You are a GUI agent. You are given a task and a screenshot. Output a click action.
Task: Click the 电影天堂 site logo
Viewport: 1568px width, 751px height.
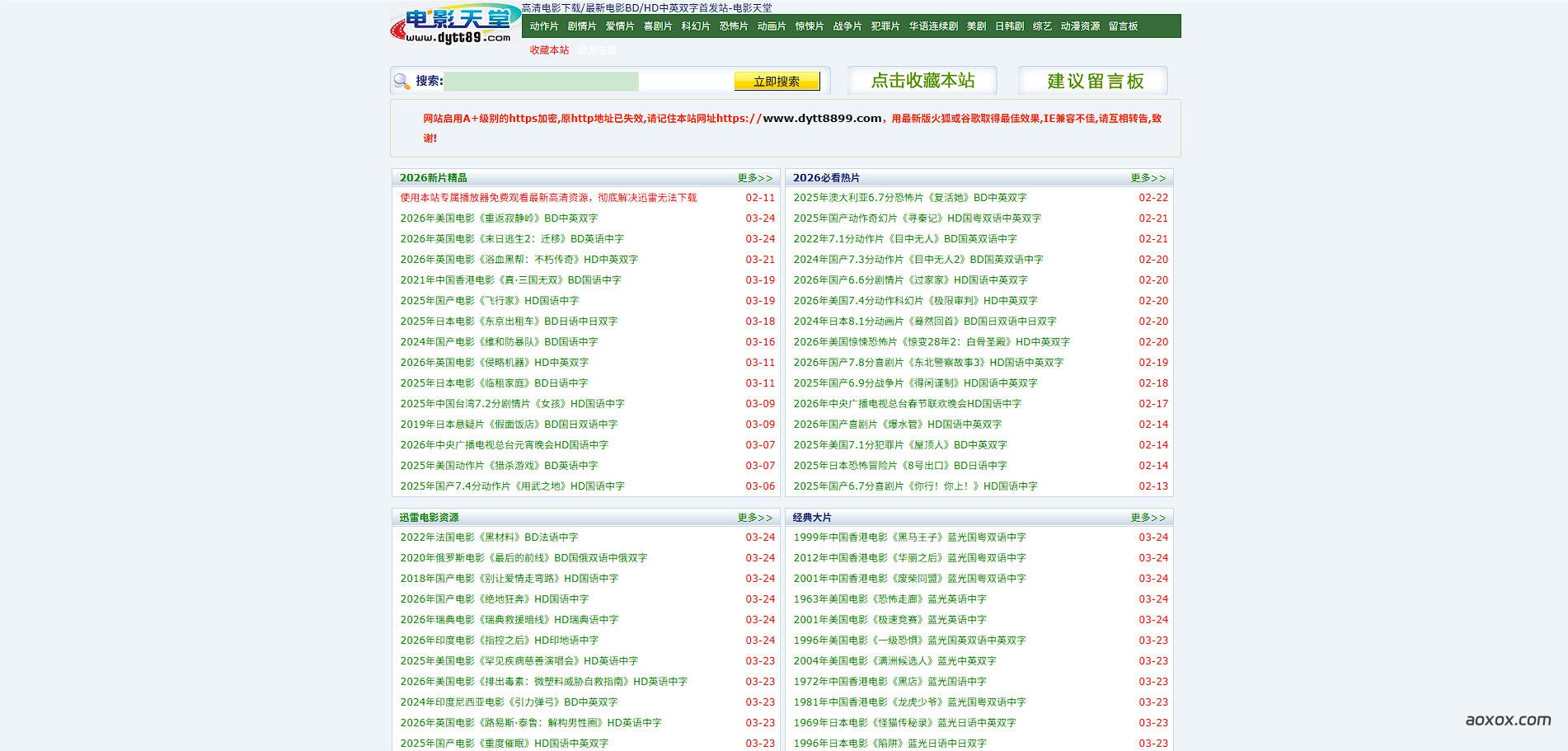click(x=455, y=25)
